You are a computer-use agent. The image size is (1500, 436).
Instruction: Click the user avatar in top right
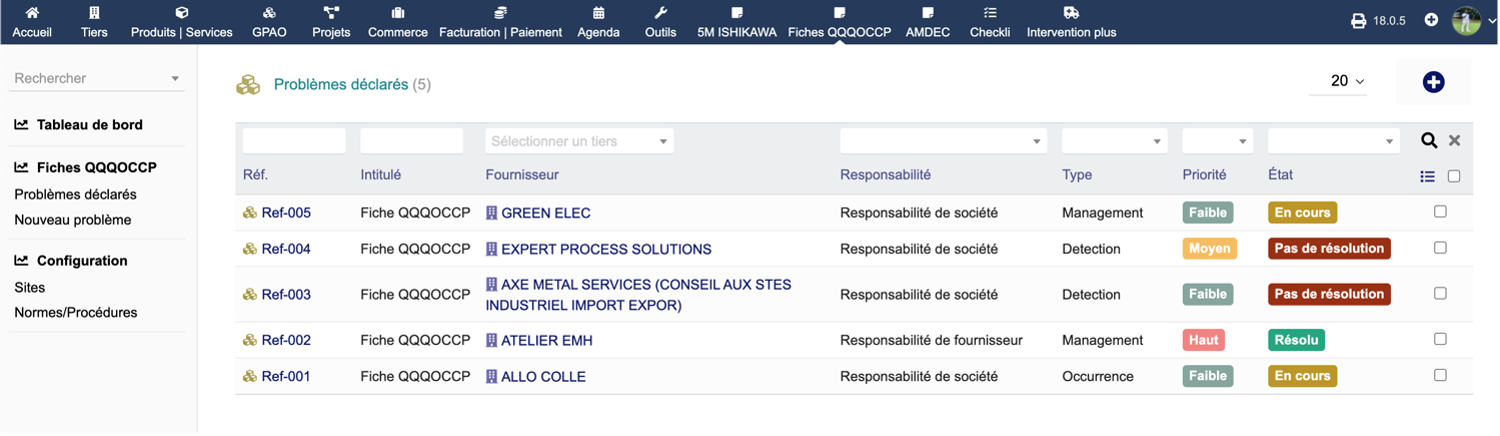point(1465,21)
